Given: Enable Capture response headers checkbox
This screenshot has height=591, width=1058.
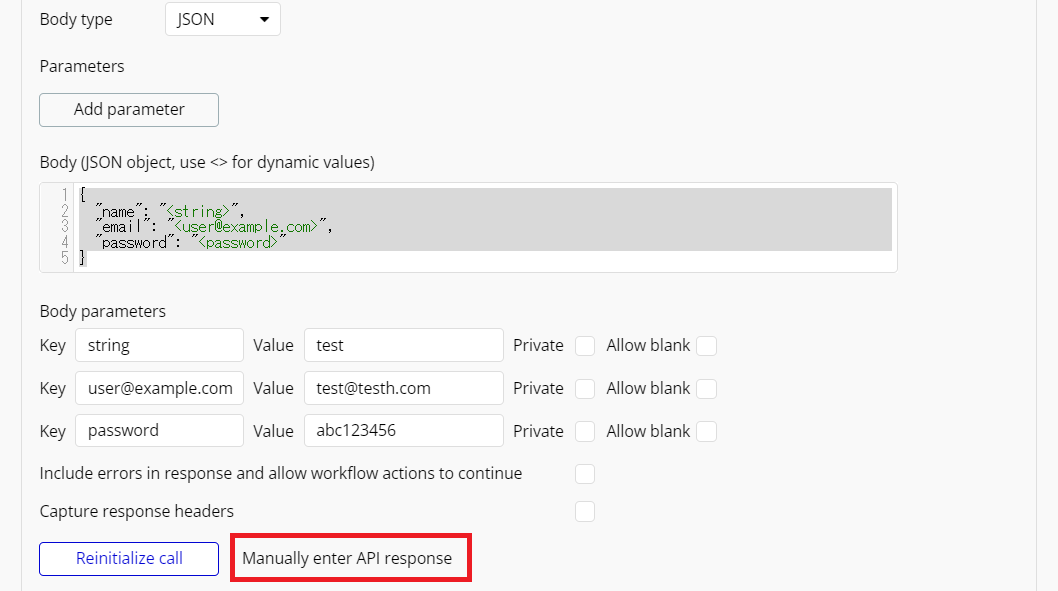Looking at the screenshot, I should click(585, 511).
